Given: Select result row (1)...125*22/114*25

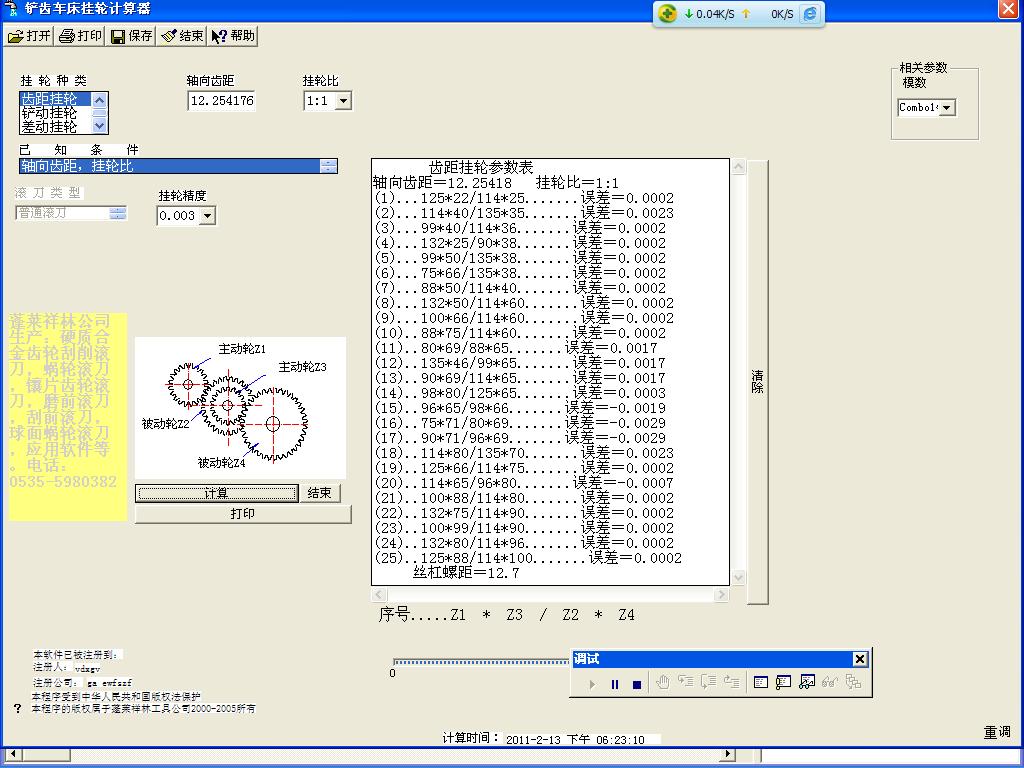Looking at the screenshot, I should tap(524, 198).
